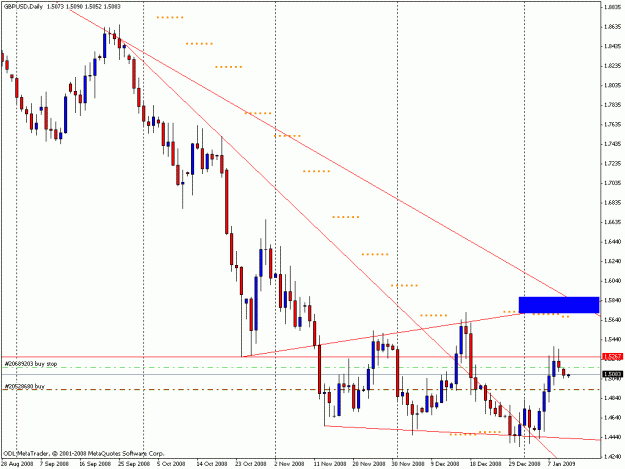The height and width of the screenshot is (469, 625).
Task: Click the '30 Nov 2008' date label
Action: pos(407,464)
